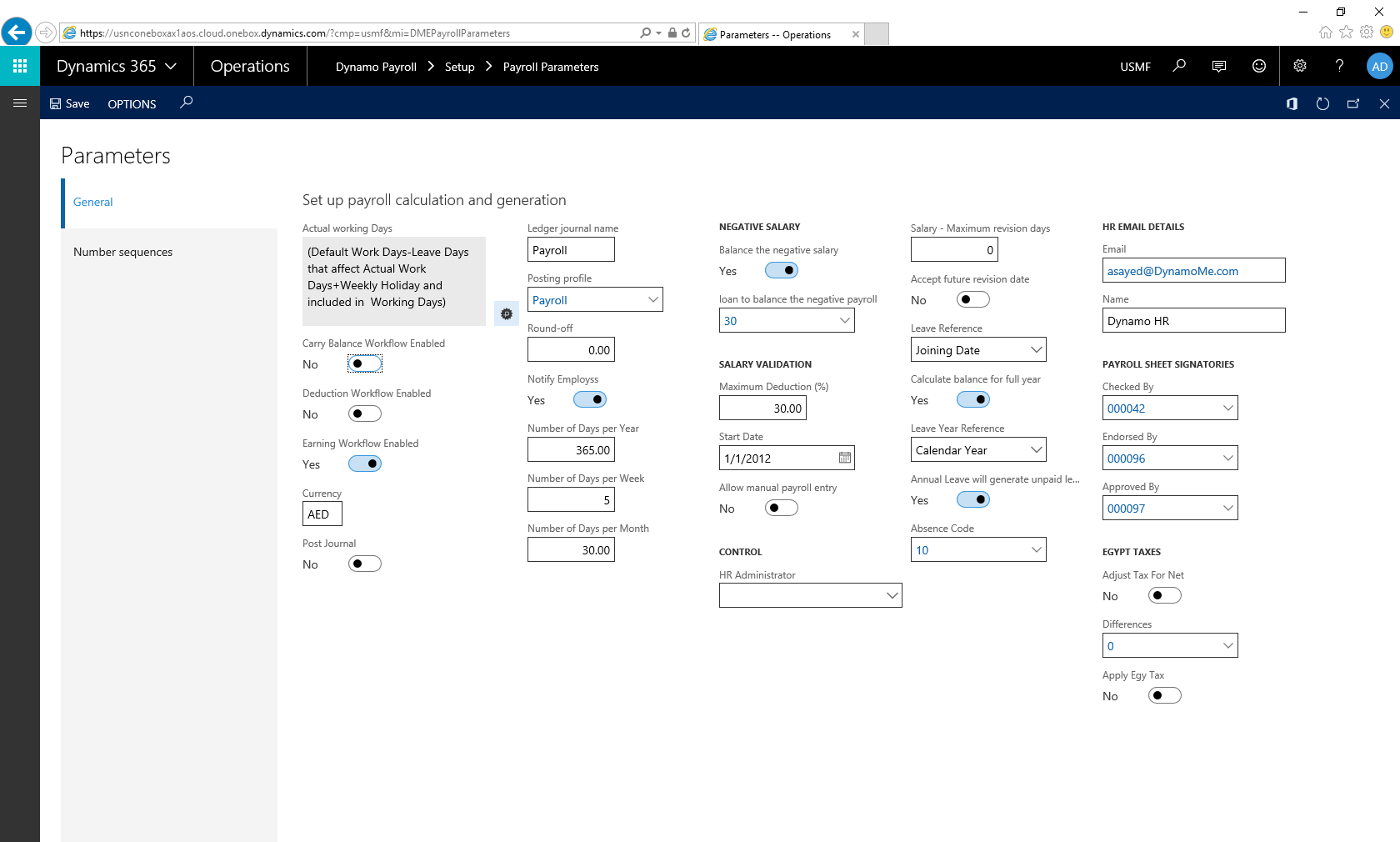The image size is (1400, 842).
Task: Expand loan to balance negative payroll dropdown
Action: coord(844,320)
